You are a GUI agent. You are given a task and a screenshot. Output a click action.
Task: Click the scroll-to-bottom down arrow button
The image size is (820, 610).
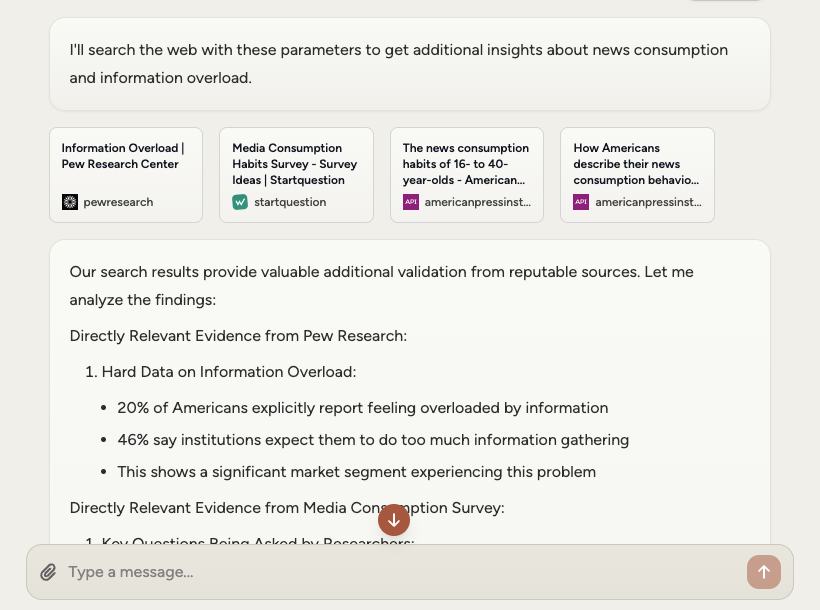tap(394, 520)
